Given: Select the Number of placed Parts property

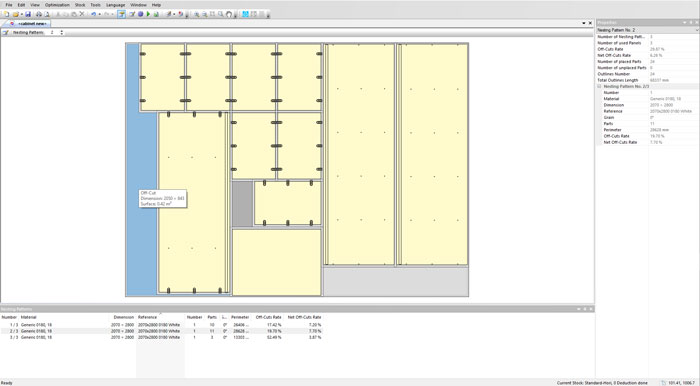Looking at the screenshot, I should point(647,62).
